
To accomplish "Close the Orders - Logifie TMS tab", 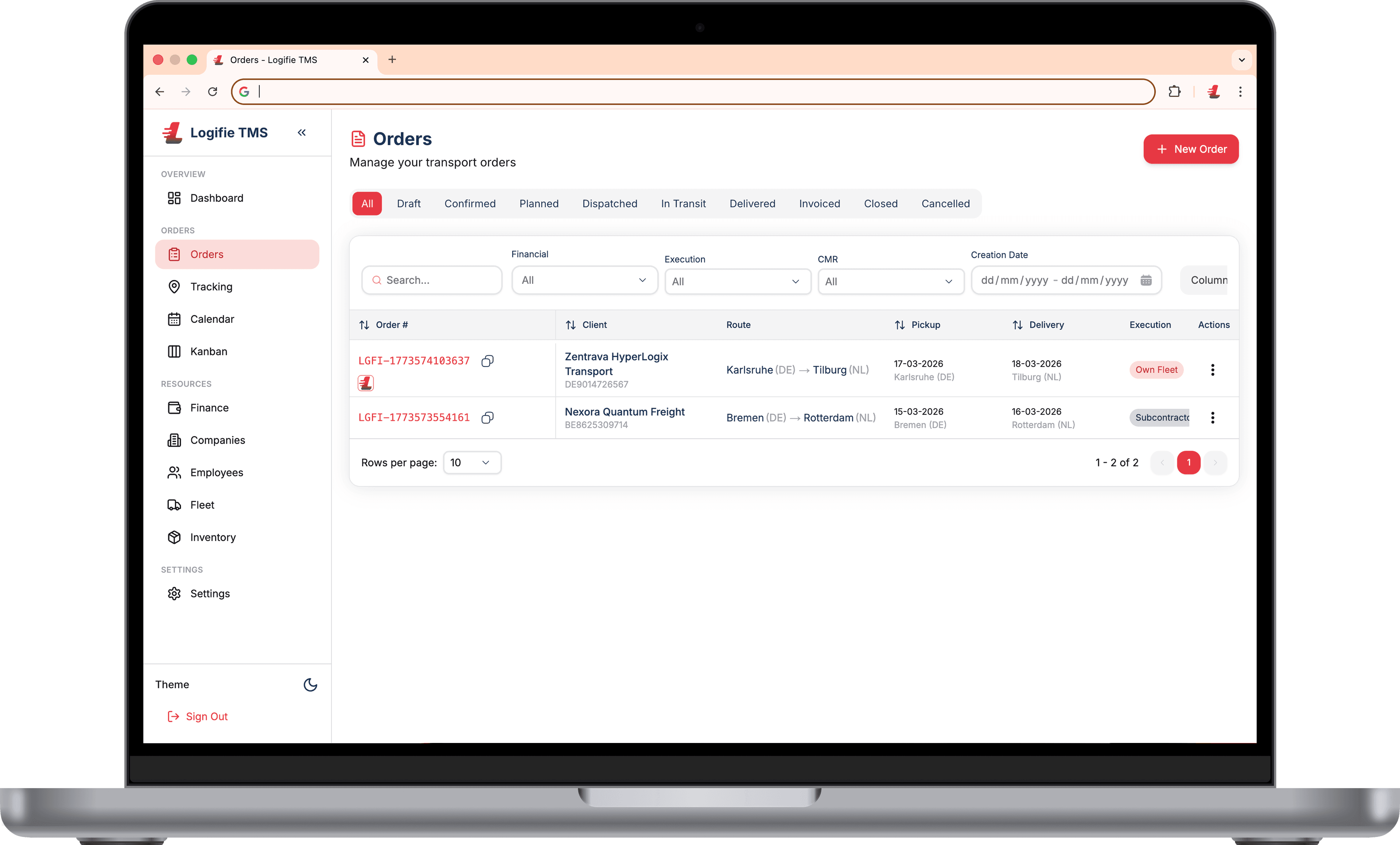I will tap(365, 60).
